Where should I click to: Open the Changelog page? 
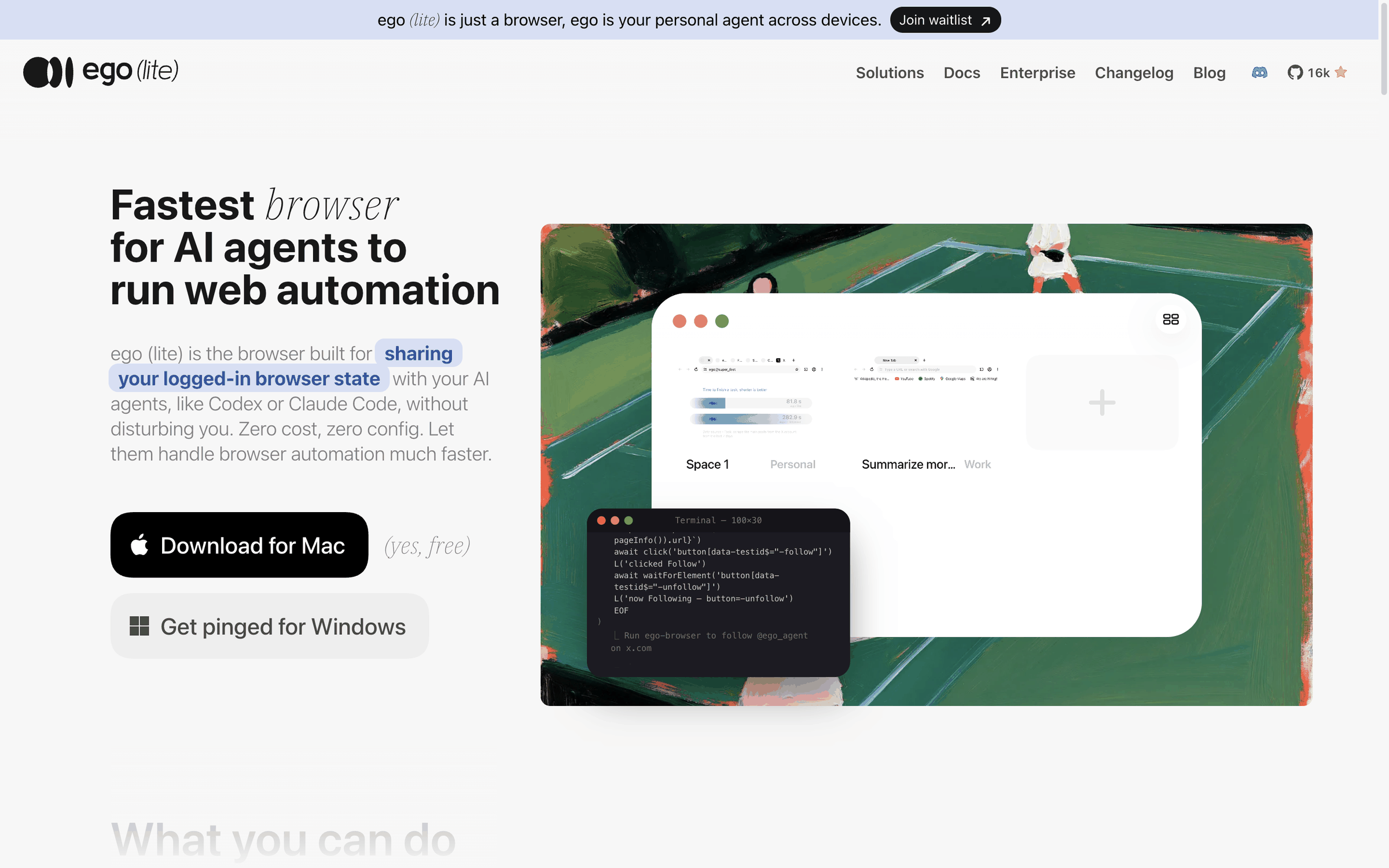click(1134, 73)
